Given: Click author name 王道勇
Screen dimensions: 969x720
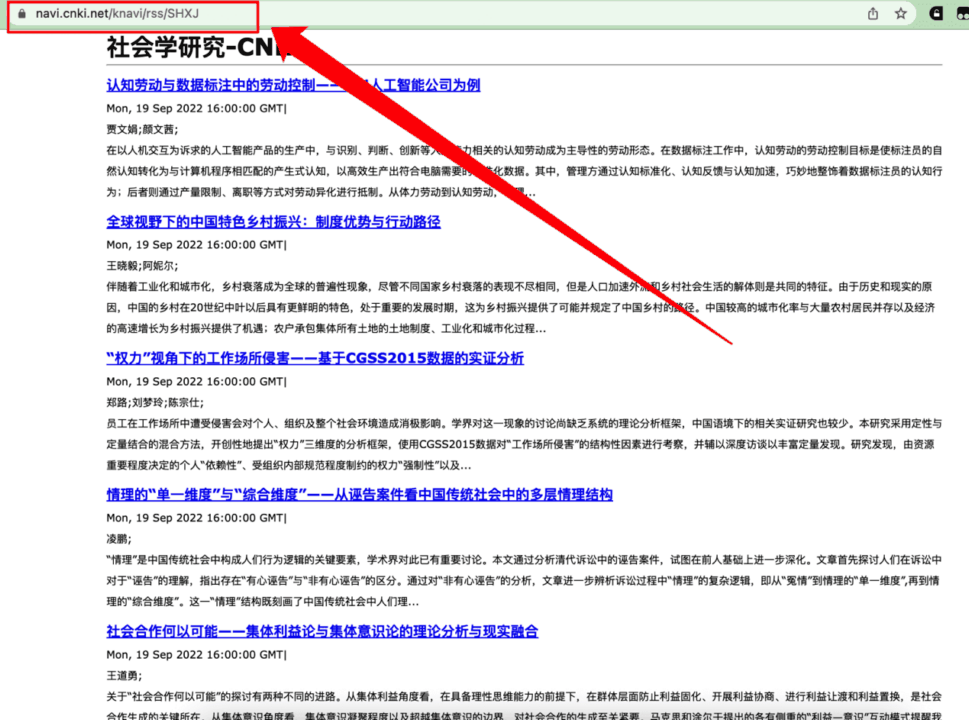Looking at the screenshot, I should click(125, 675).
